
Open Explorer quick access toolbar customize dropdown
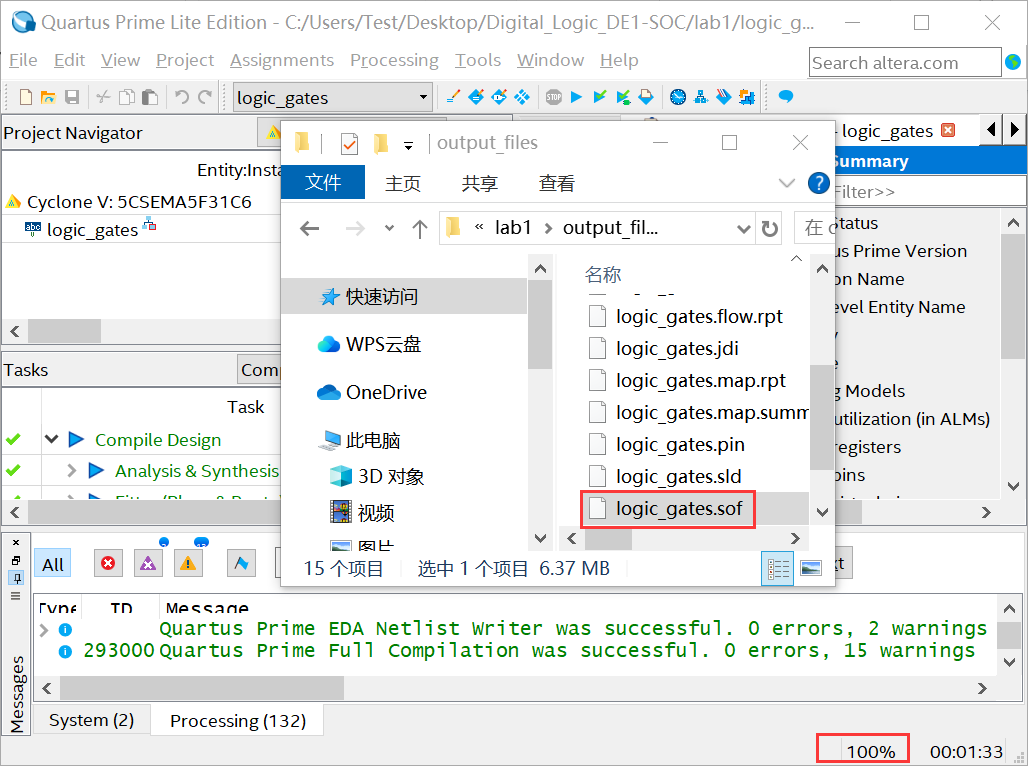(408, 145)
